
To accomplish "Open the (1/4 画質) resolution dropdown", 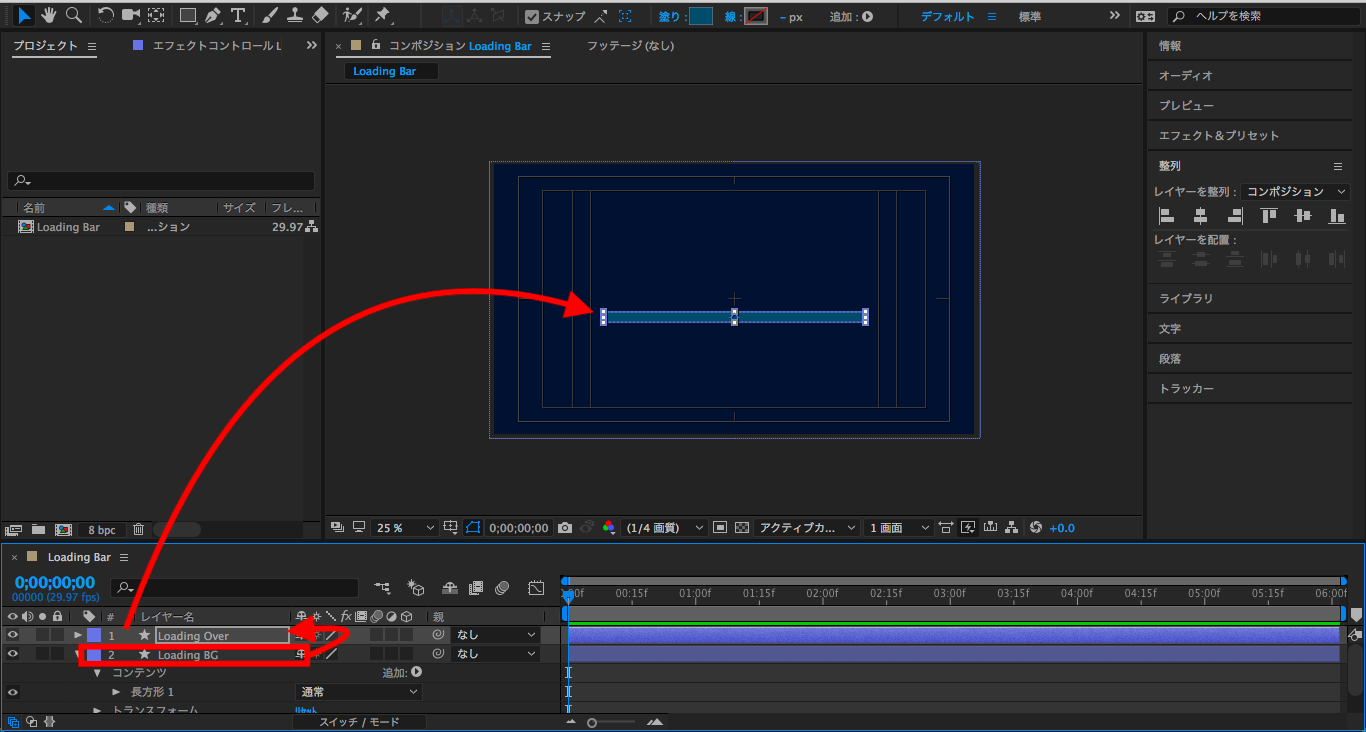I will 665,528.
